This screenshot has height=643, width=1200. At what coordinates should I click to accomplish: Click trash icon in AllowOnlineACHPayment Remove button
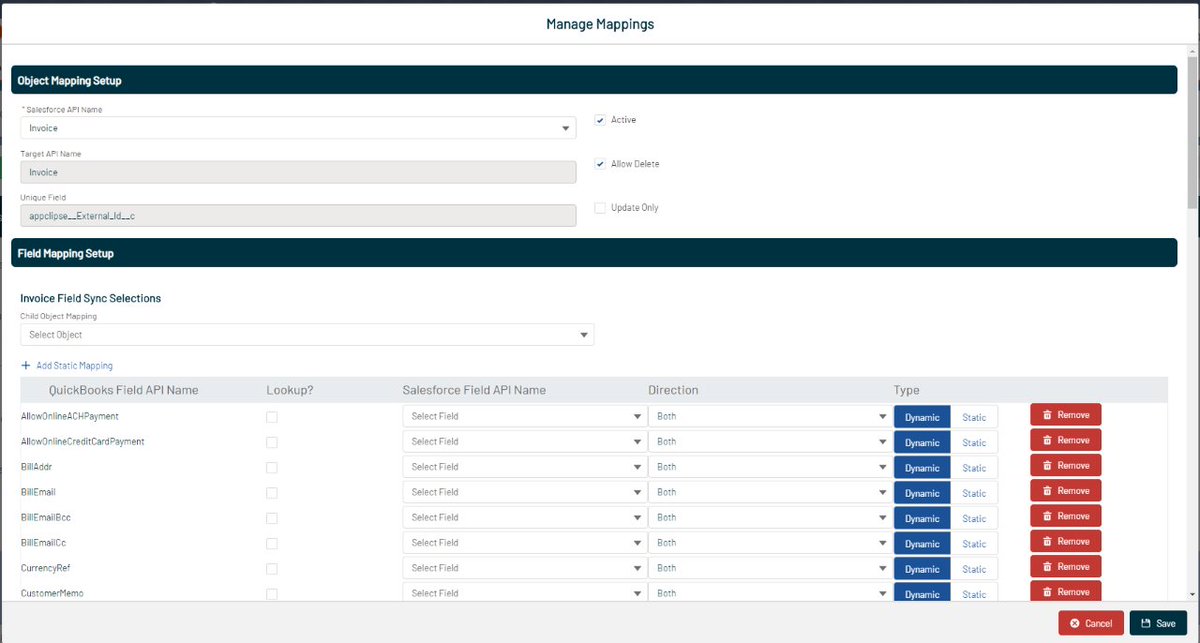point(1047,415)
